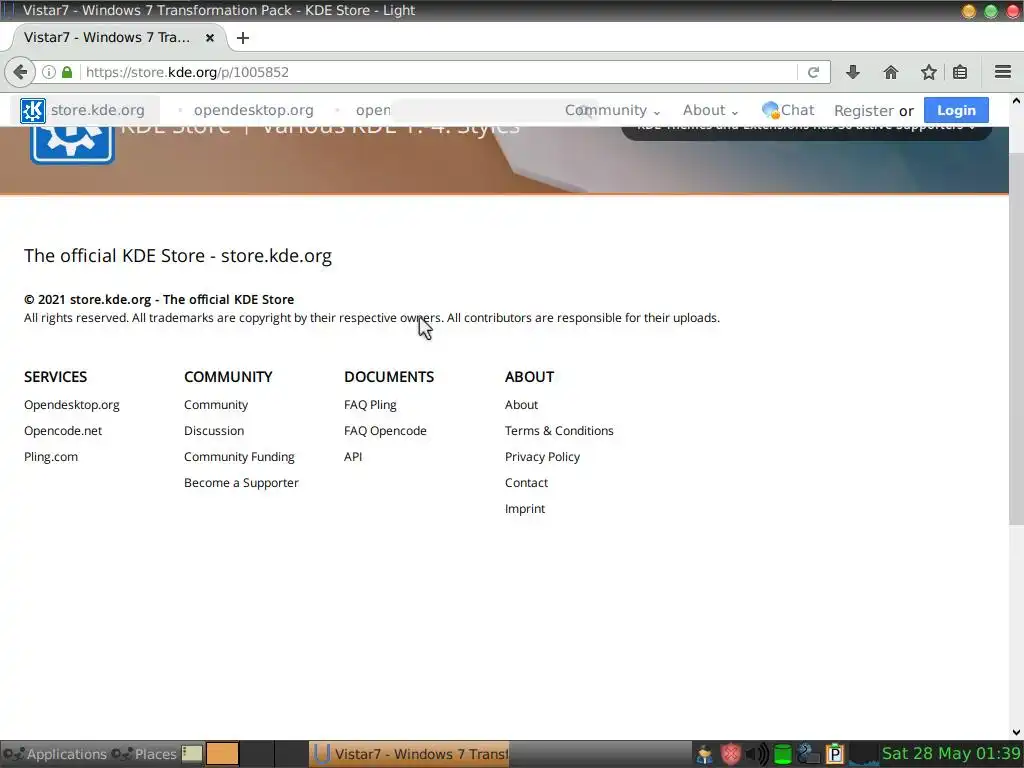Open the browser hamburger menu
Image resolution: width=1024 pixels, height=768 pixels.
click(x=1003, y=72)
